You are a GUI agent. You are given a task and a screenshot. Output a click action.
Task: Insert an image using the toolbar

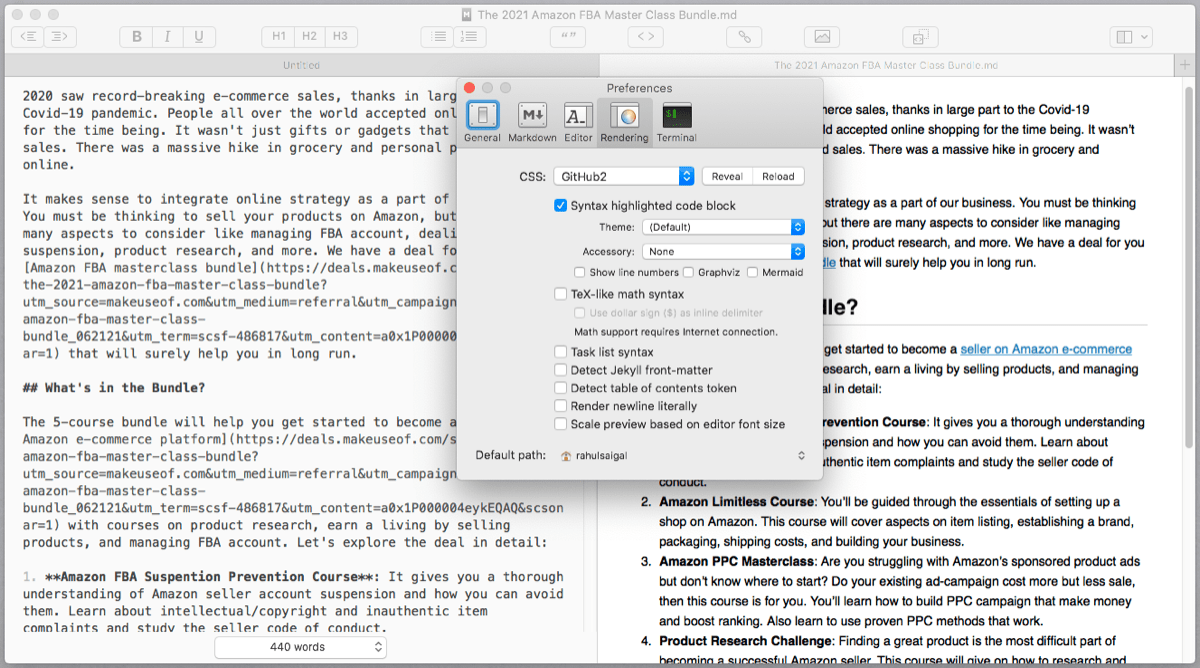pos(822,37)
